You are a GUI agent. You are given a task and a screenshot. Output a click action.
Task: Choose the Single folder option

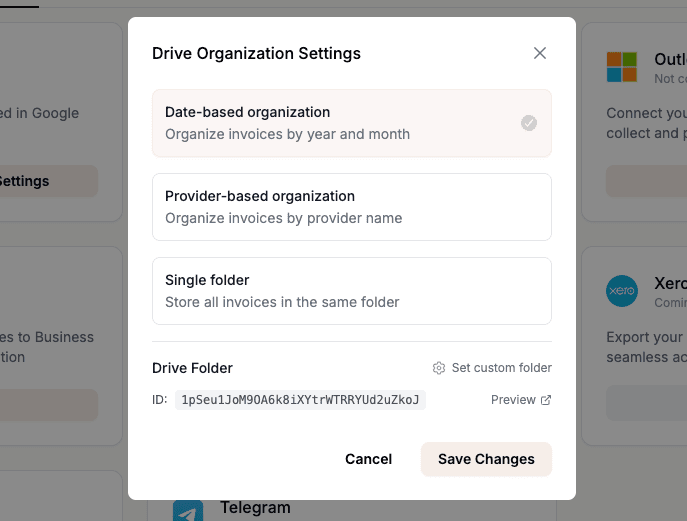(351, 291)
